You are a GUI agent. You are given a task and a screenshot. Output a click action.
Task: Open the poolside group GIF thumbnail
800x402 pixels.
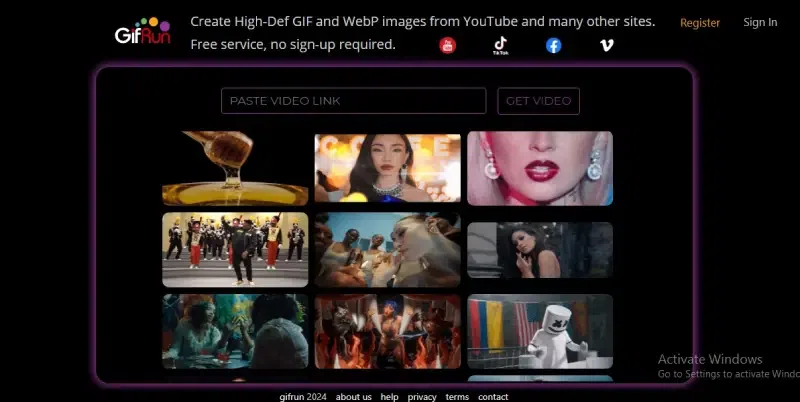pyautogui.click(x=387, y=249)
